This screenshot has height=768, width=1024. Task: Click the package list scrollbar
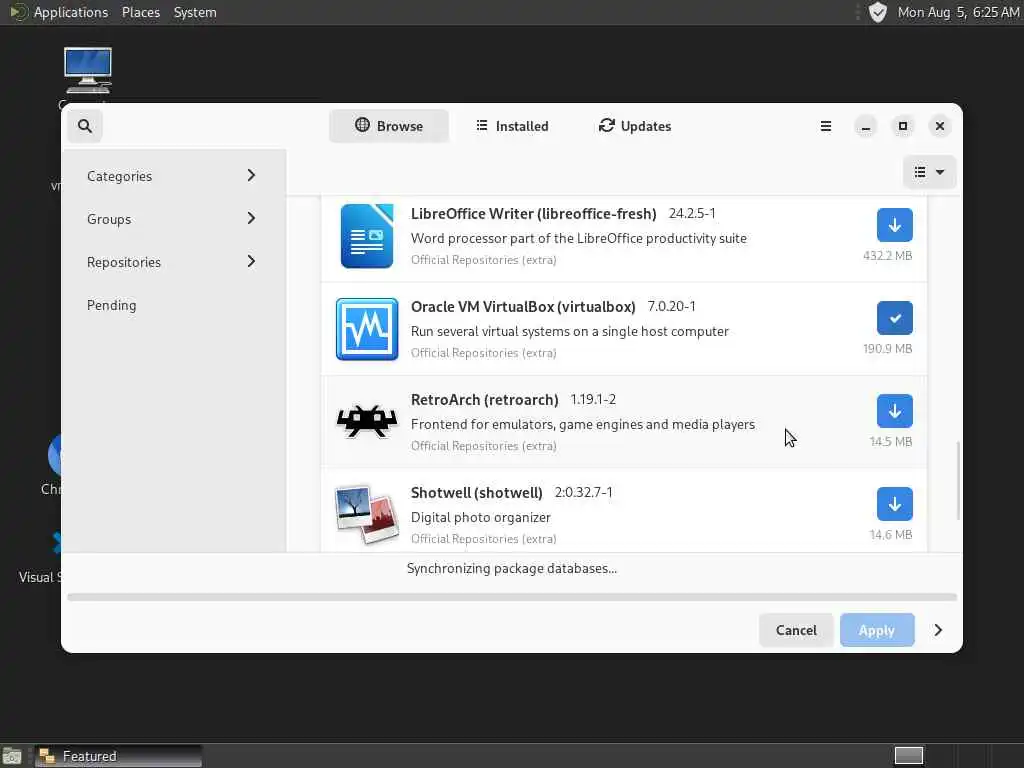tap(958, 481)
